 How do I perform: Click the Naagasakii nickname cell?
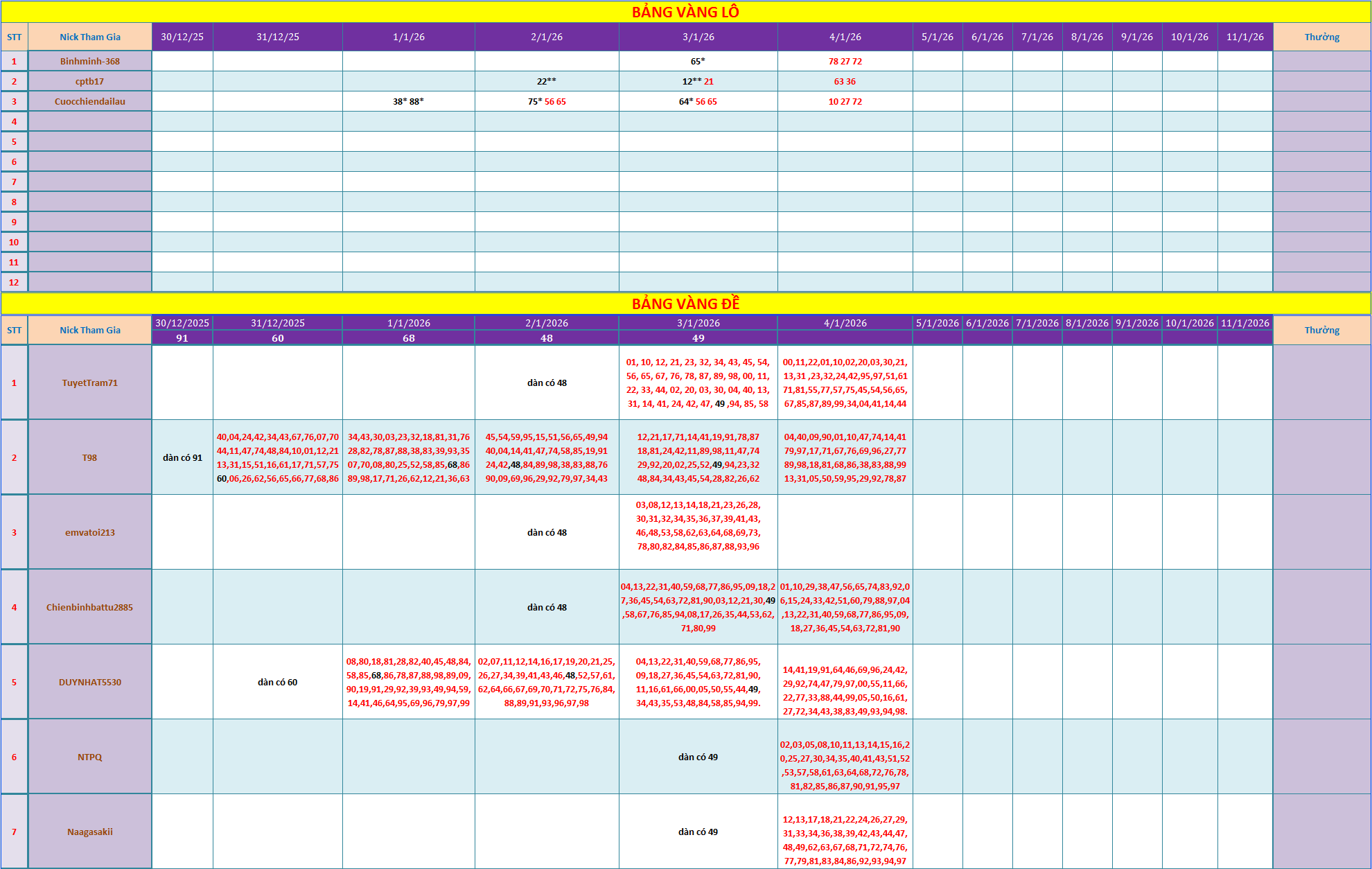pyautogui.click(x=90, y=832)
